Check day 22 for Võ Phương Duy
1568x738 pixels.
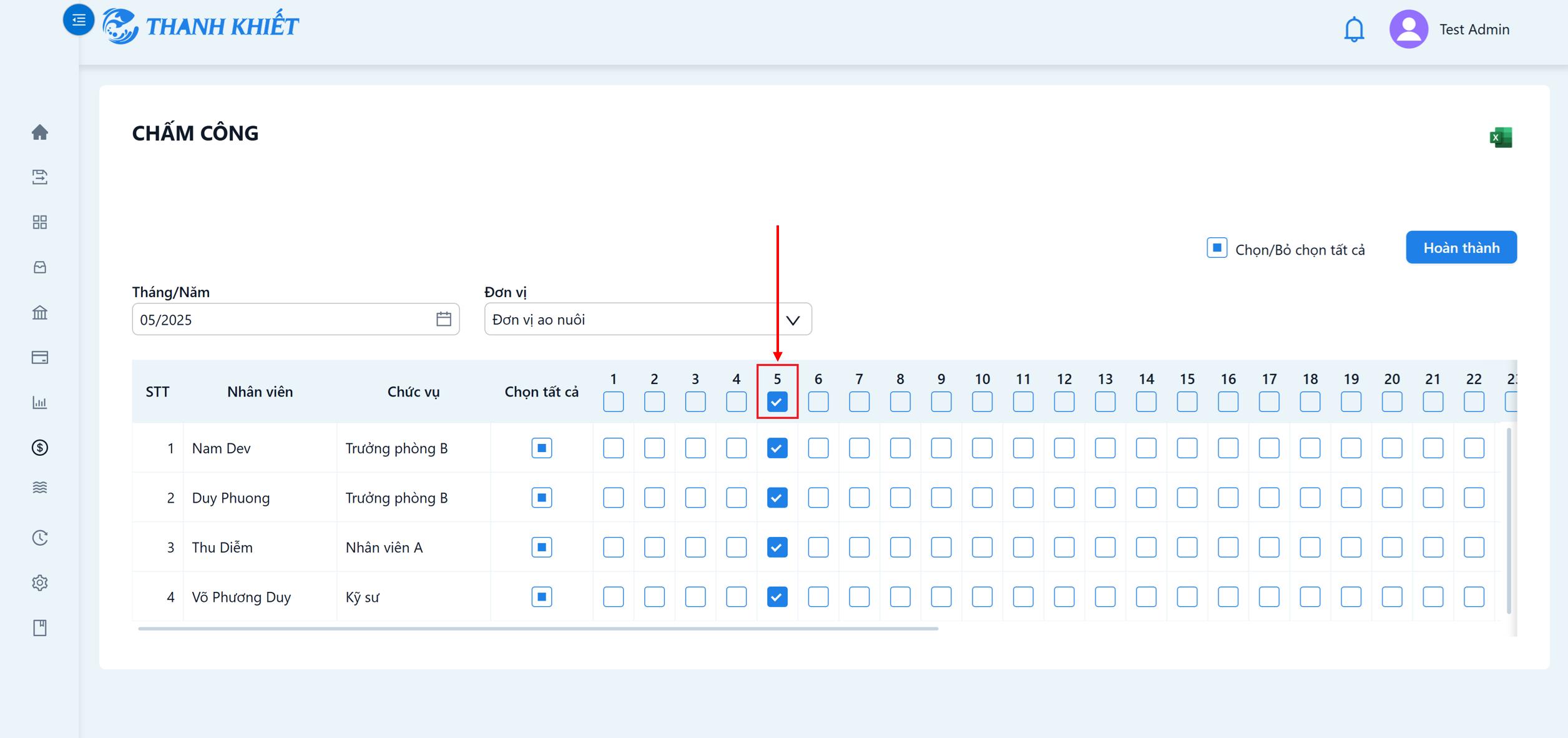point(1474,597)
